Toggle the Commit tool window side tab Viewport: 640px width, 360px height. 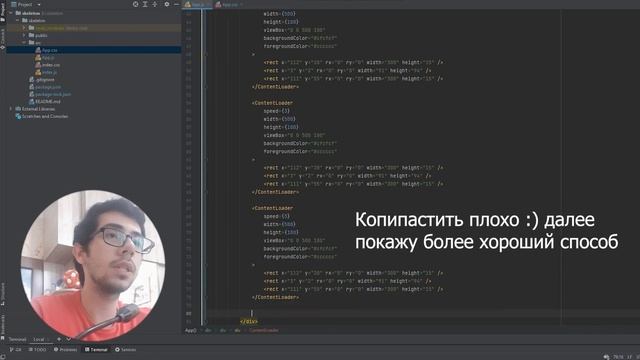tap(3, 39)
